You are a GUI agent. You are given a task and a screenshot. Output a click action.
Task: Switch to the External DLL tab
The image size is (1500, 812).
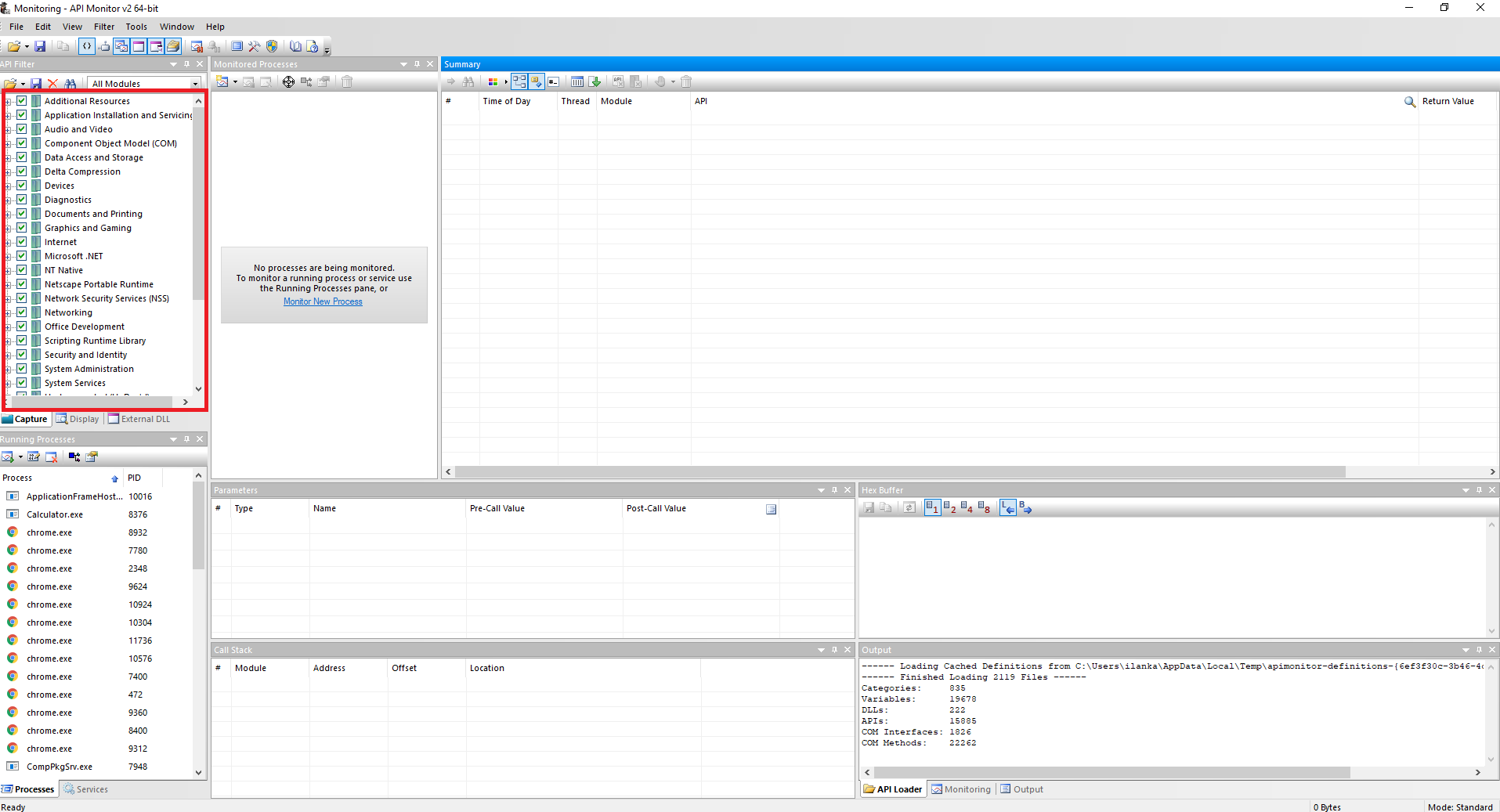pyautogui.click(x=139, y=419)
